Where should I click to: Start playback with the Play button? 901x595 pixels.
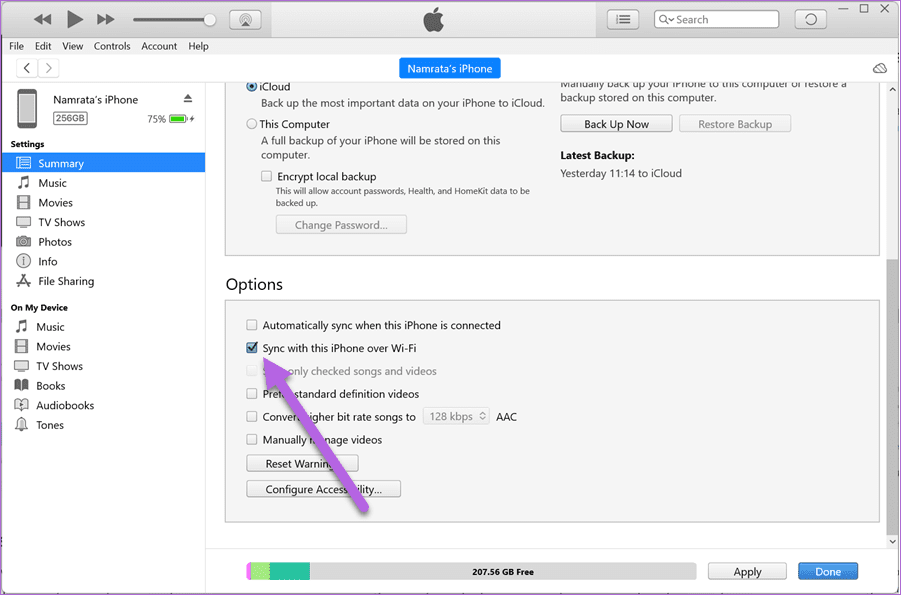(x=74, y=20)
